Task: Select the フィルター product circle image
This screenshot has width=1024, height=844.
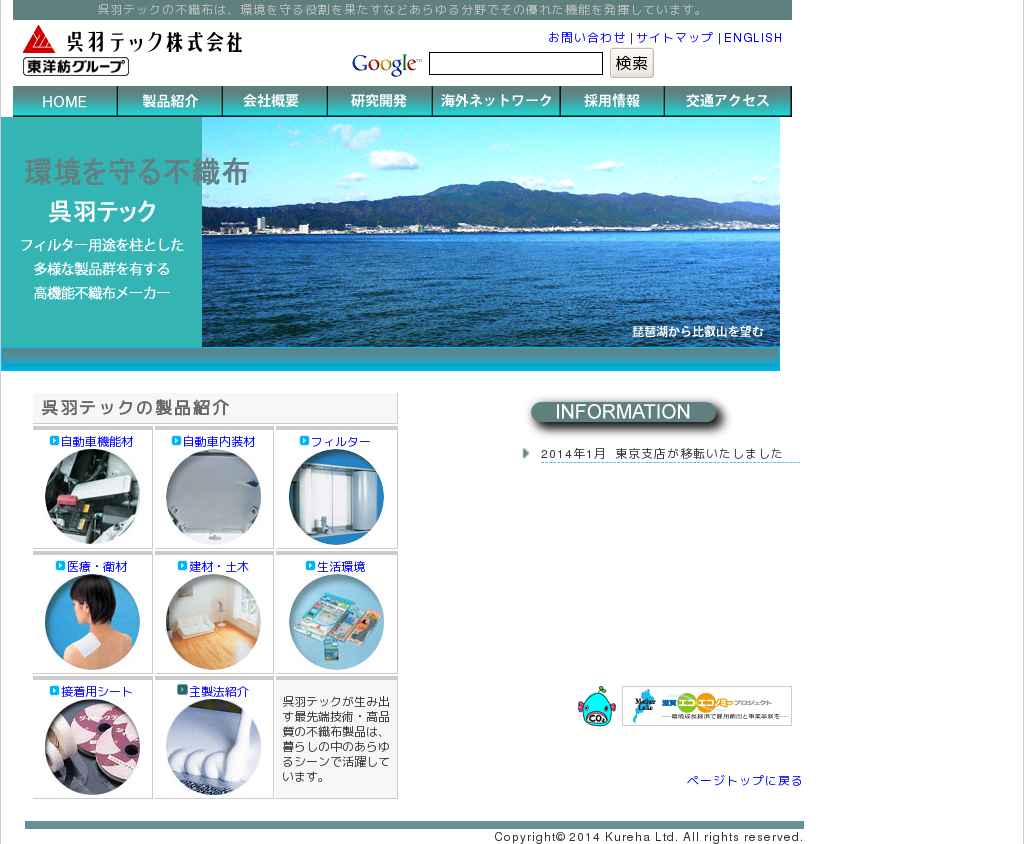Action: [x=336, y=497]
